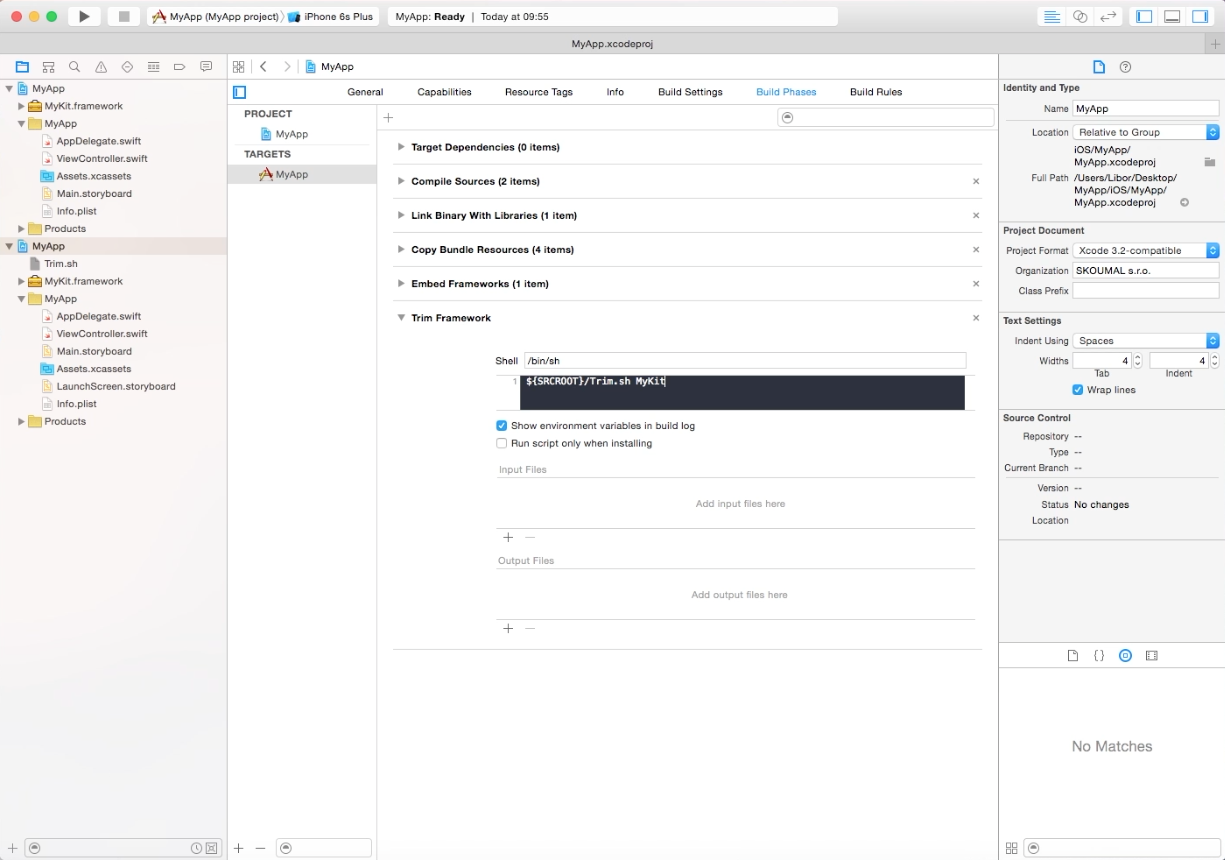This screenshot has height=860, width=1225.
Task: Open the Capabilities tab
Action: [x=444, y=92]
